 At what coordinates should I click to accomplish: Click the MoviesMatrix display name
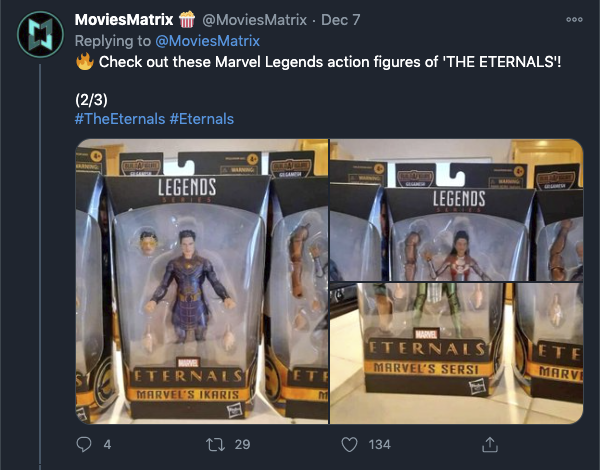(124, 19)
